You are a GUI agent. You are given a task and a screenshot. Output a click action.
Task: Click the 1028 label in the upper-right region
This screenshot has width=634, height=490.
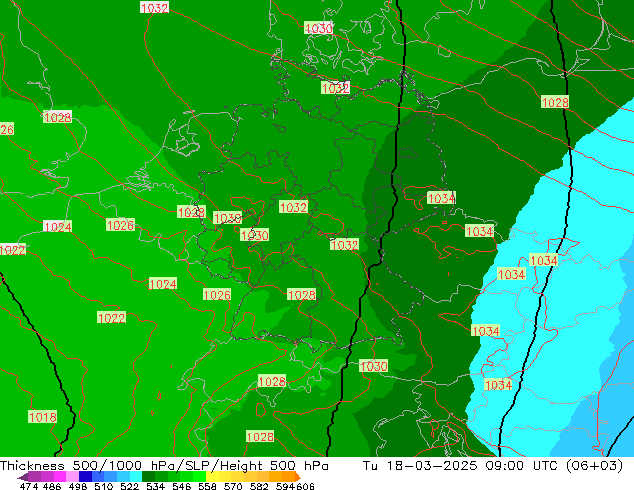[555, 102]
